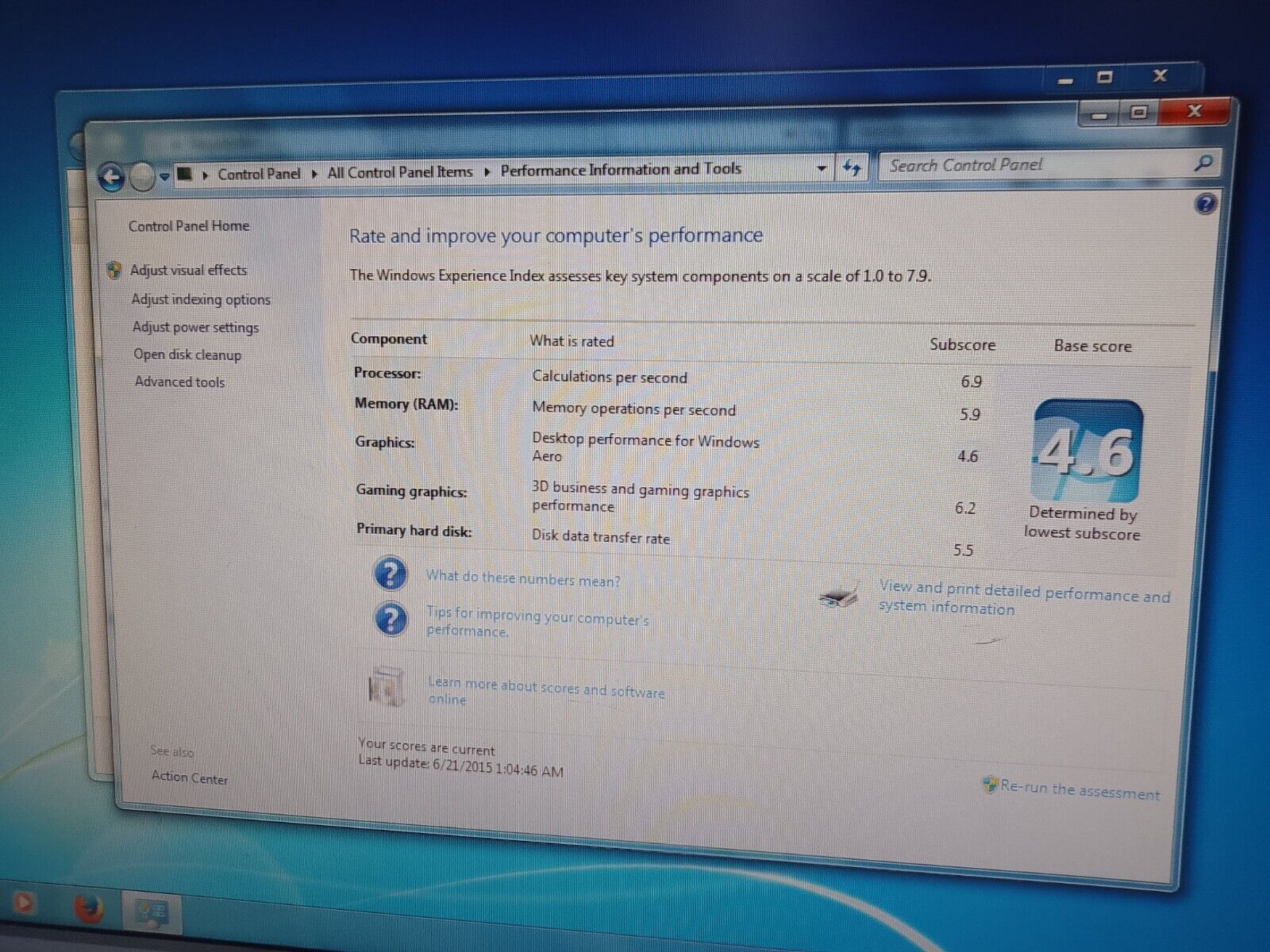Viewport: 1270px width, 952px height.
Task: Click the Last update date text
Action: pos(460,765)
